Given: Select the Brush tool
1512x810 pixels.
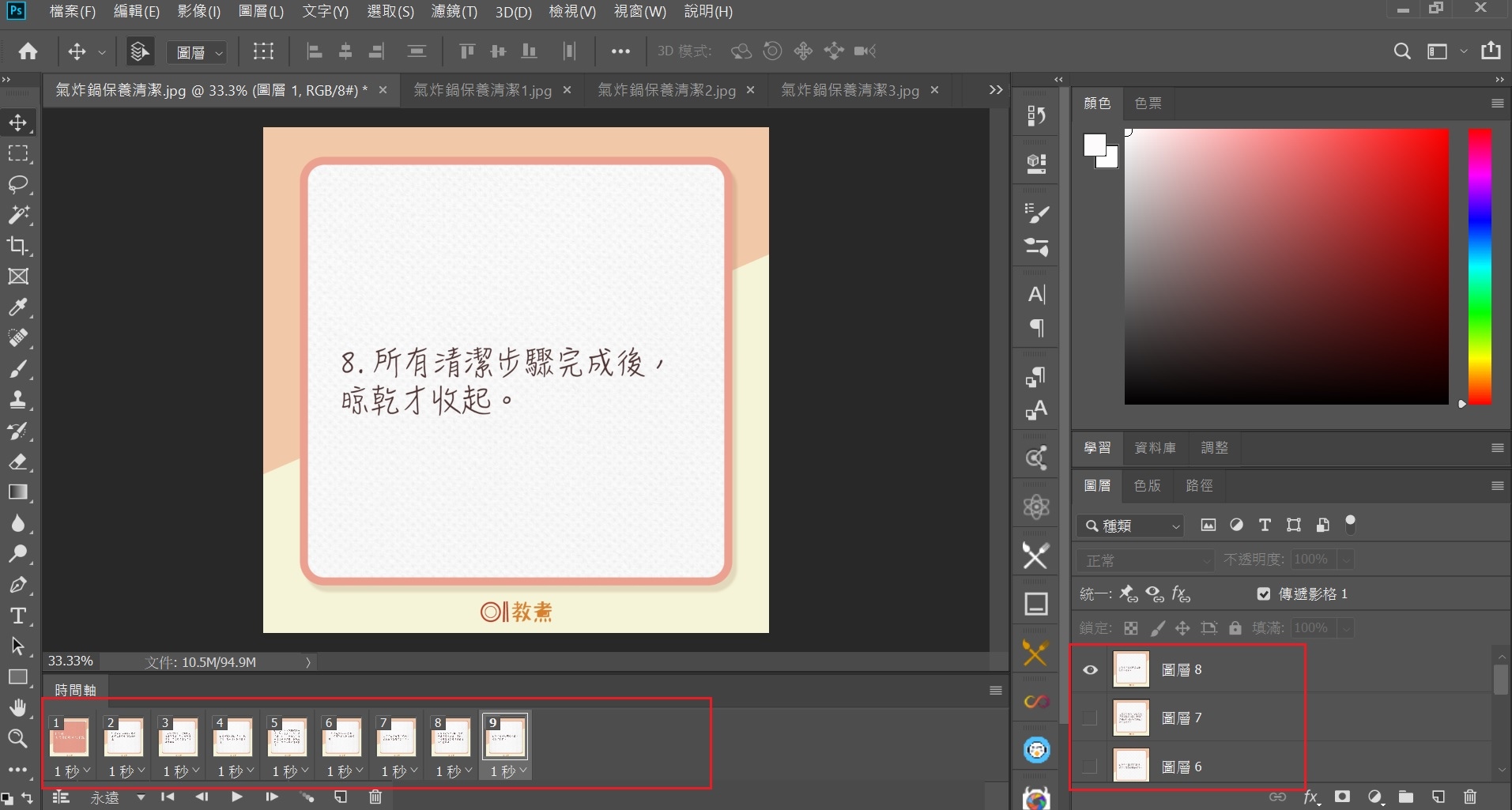Looking at the screenshot, I should [x=17, y=369].
